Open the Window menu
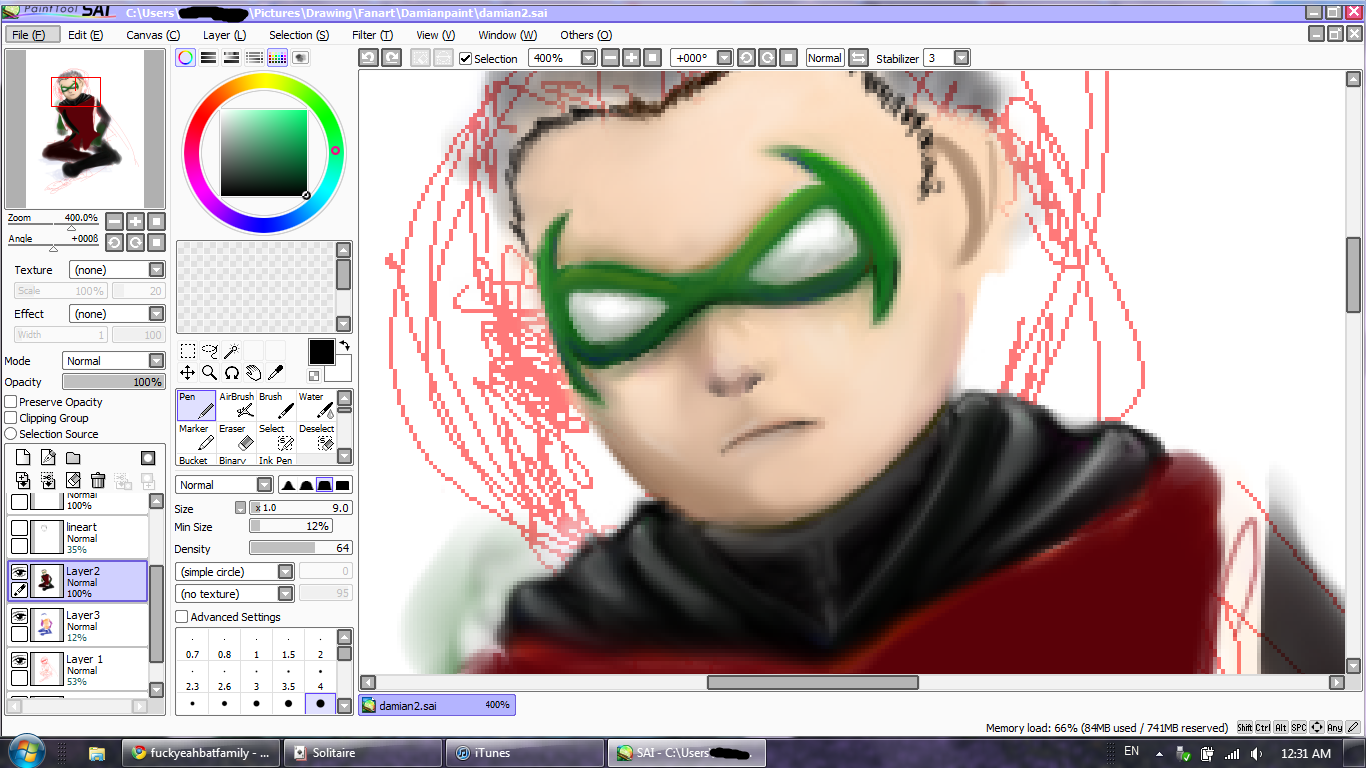 (508, 35)
